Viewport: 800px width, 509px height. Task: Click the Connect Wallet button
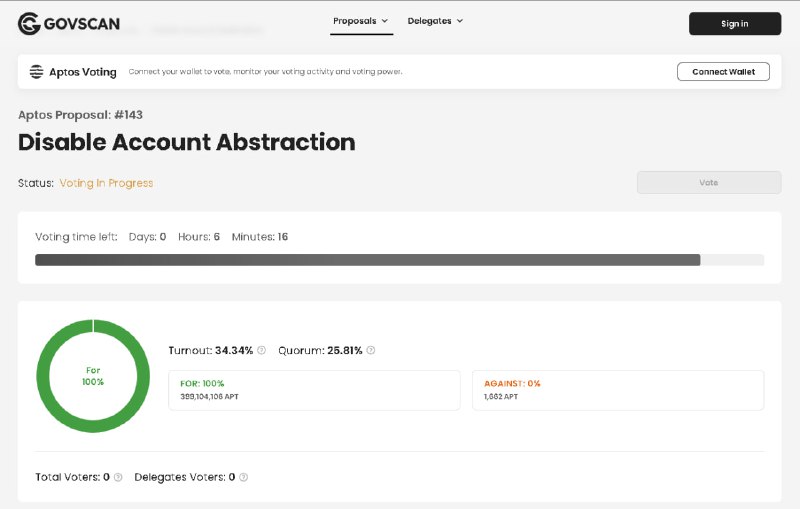coord(723,72)
